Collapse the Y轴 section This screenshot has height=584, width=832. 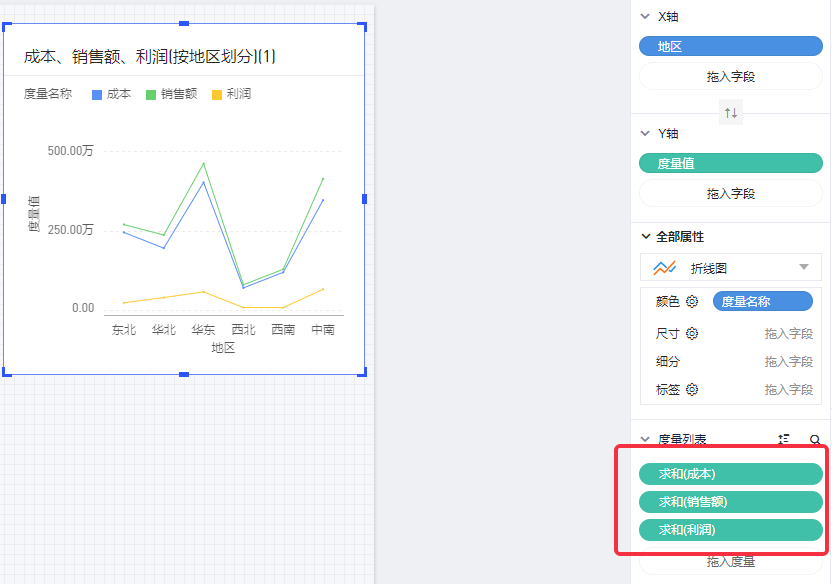point(645,133)
